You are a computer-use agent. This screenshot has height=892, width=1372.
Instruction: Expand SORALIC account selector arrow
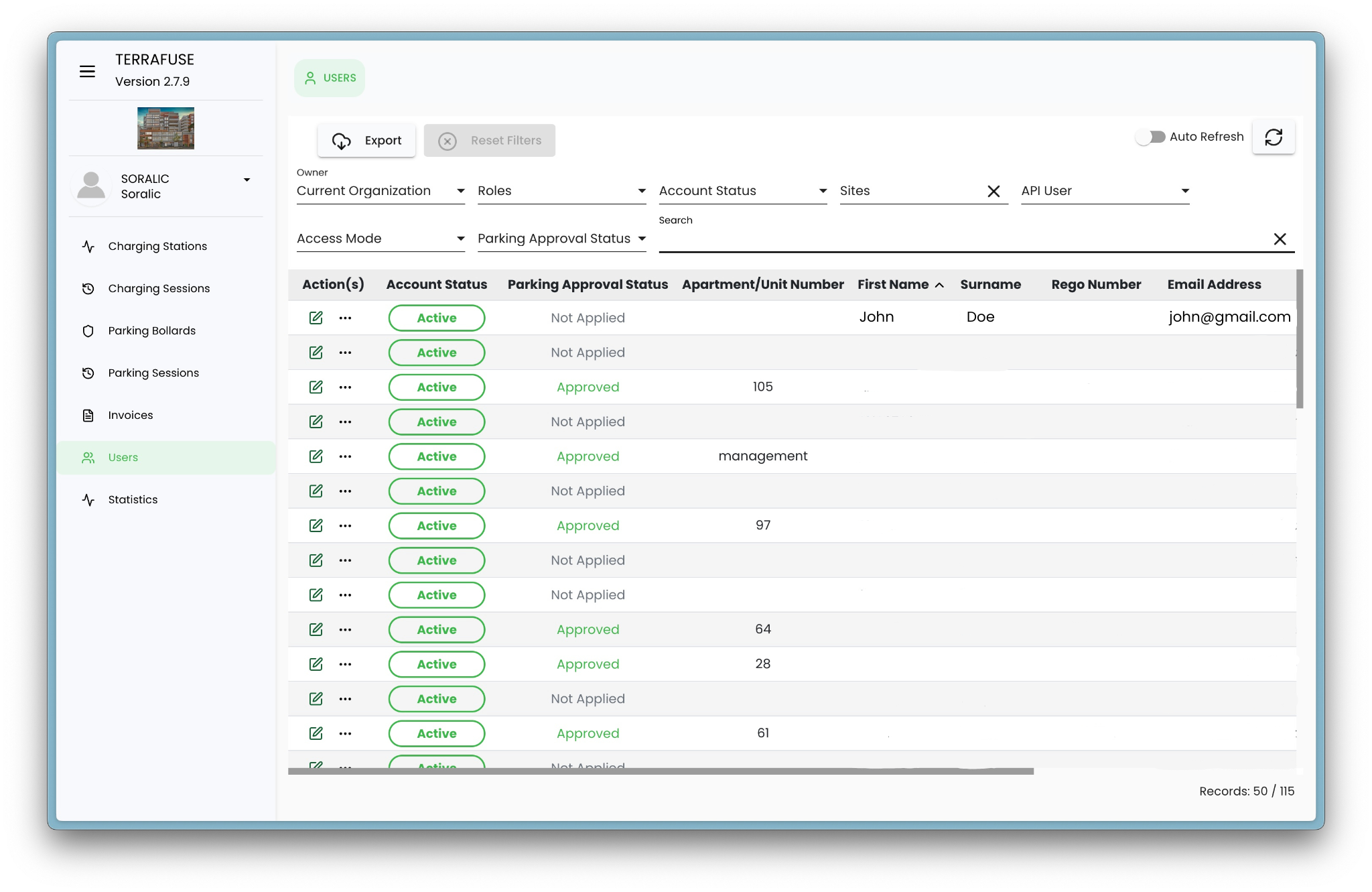(247, 180)
